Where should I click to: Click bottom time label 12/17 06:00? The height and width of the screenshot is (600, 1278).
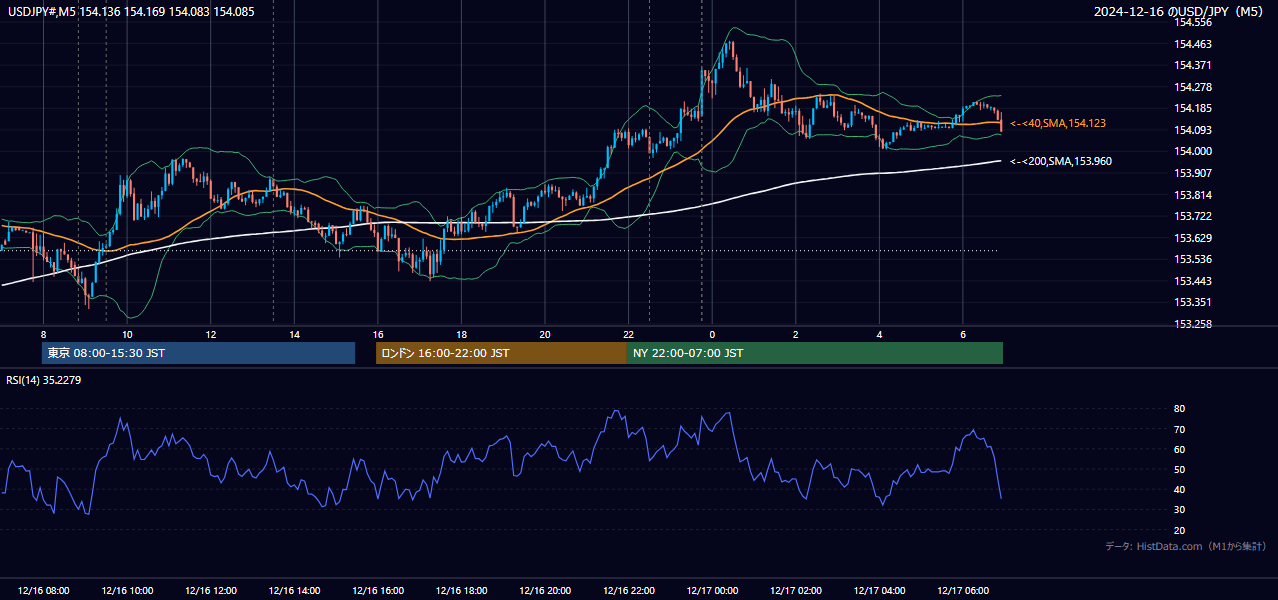(964, 591)
